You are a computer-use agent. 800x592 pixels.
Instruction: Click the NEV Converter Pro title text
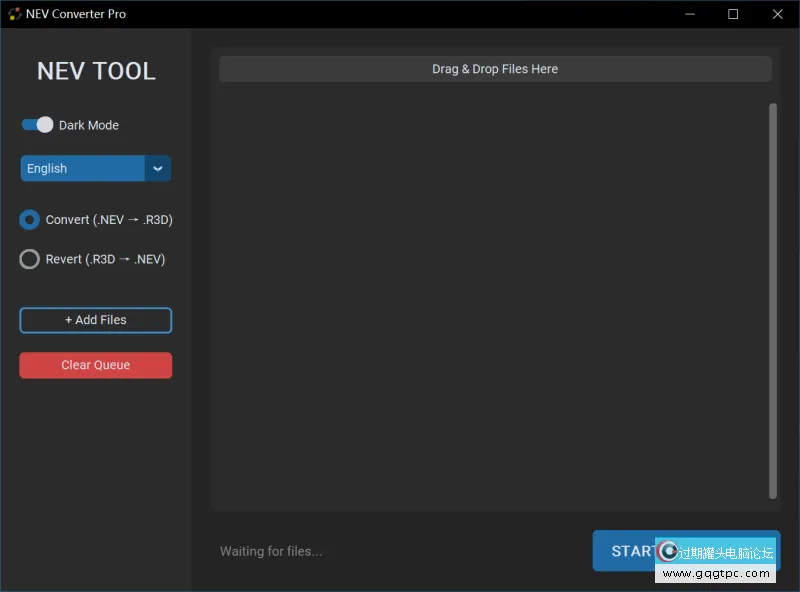point(76,14)
